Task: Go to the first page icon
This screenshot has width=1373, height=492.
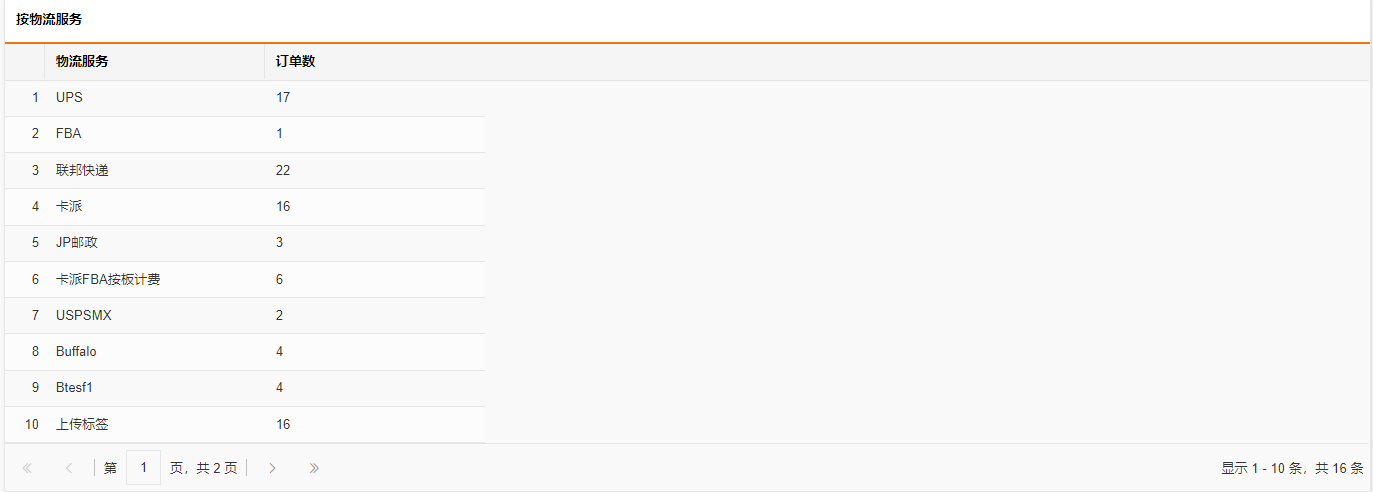Action: coord(27,468)
